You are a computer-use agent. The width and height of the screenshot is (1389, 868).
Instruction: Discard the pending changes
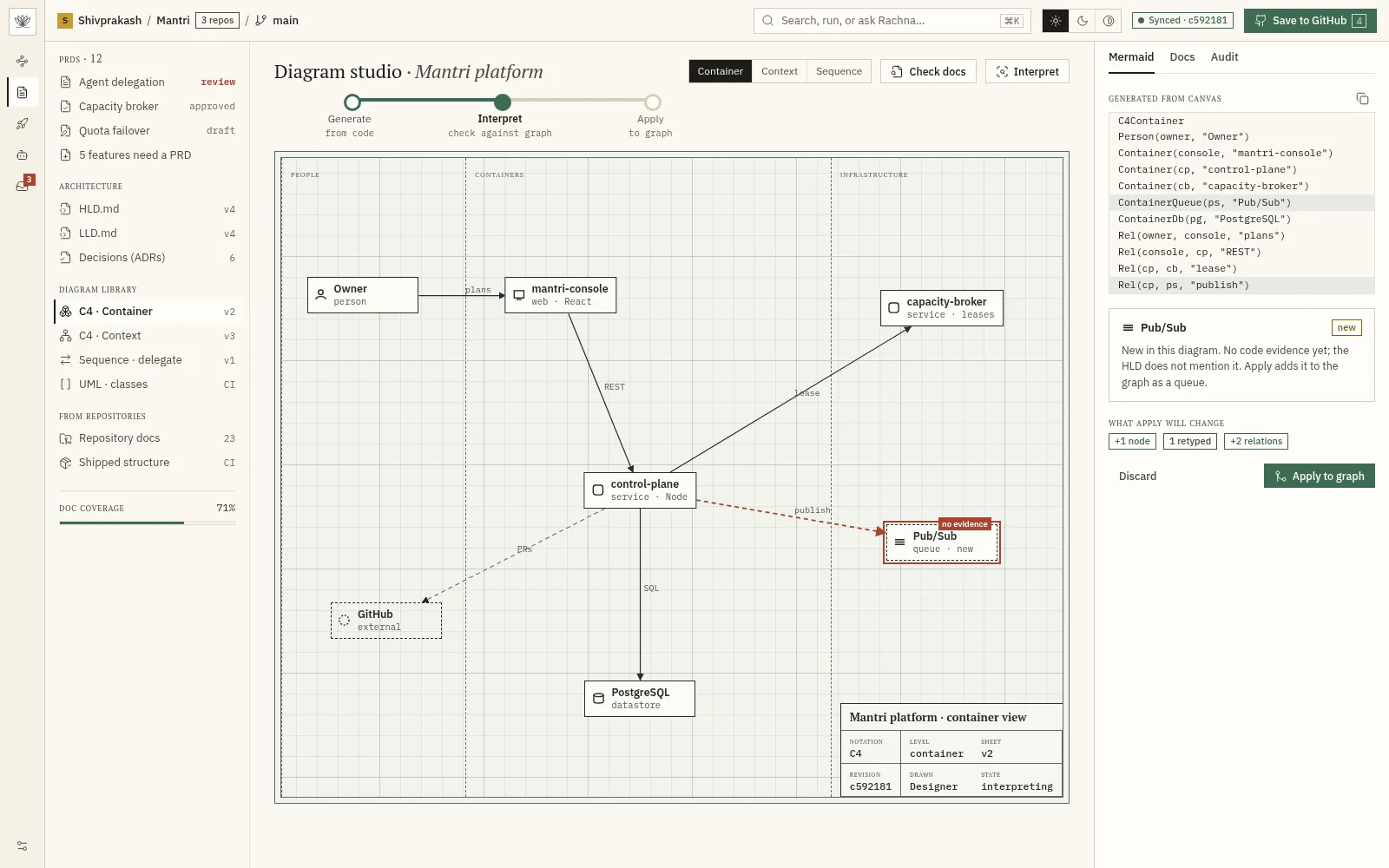[1137, 476]
